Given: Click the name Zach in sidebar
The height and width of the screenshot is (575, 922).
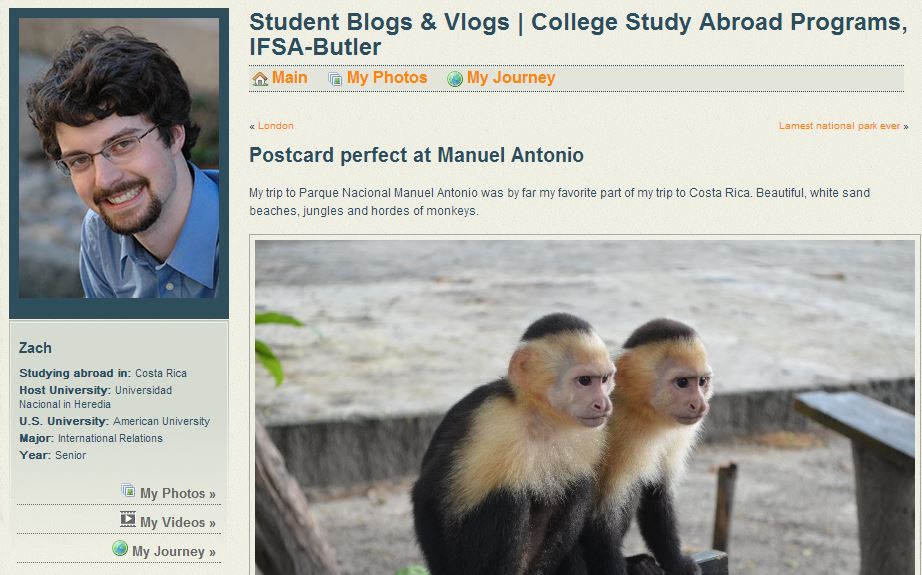Looking at the screenshot, I should [35, 348].
